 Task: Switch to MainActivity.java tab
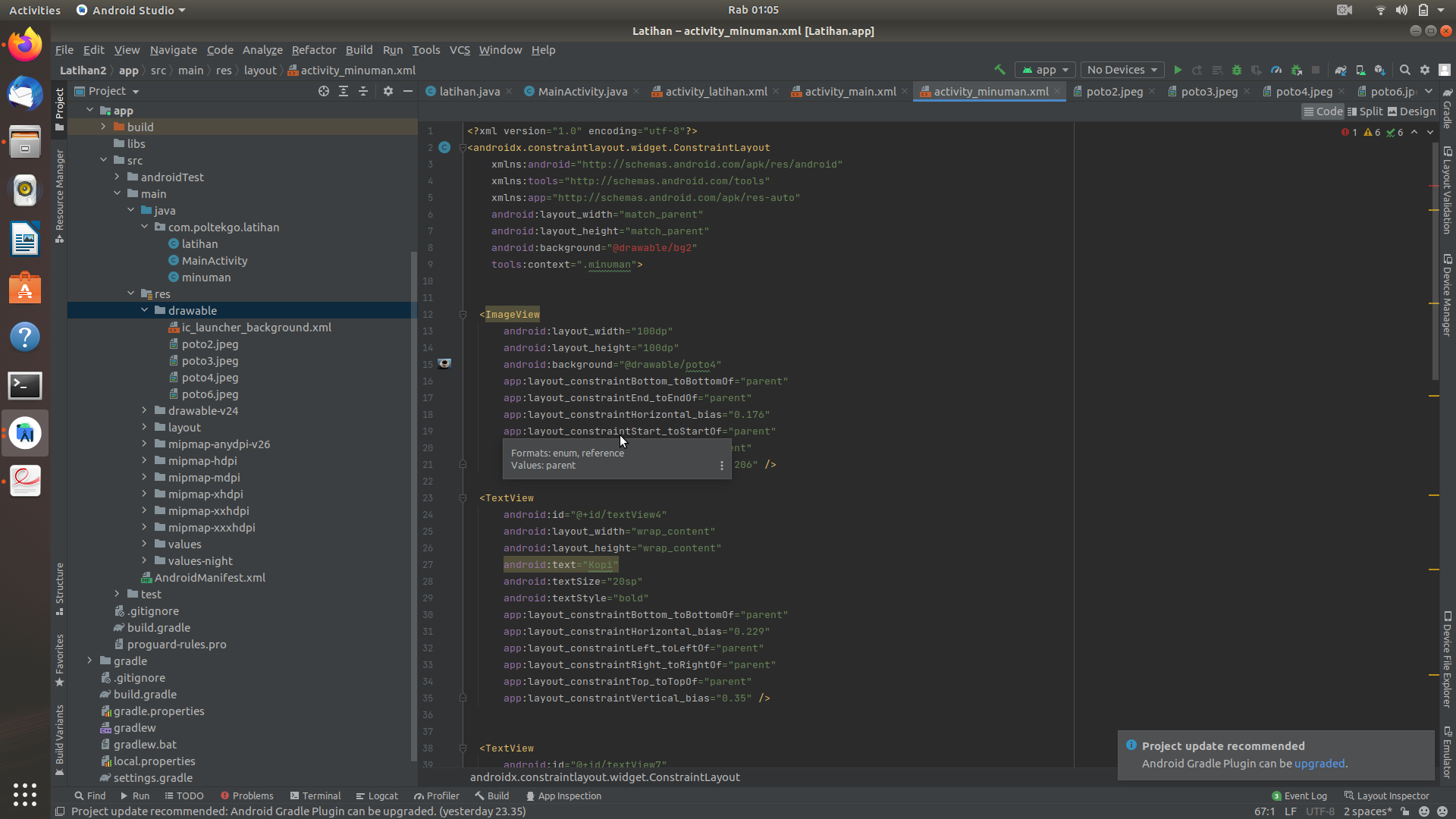(x=582, y=92)
